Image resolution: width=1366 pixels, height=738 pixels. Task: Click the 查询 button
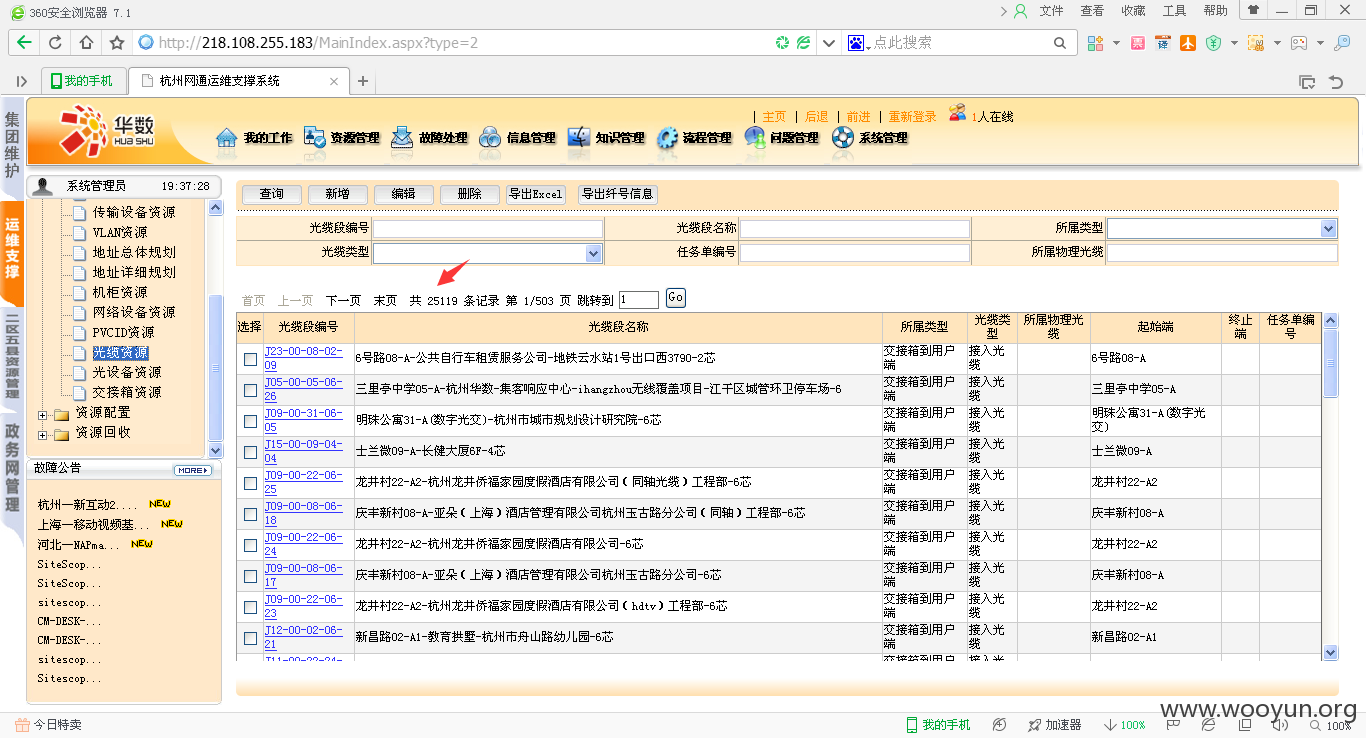click(x=272, y=195)
